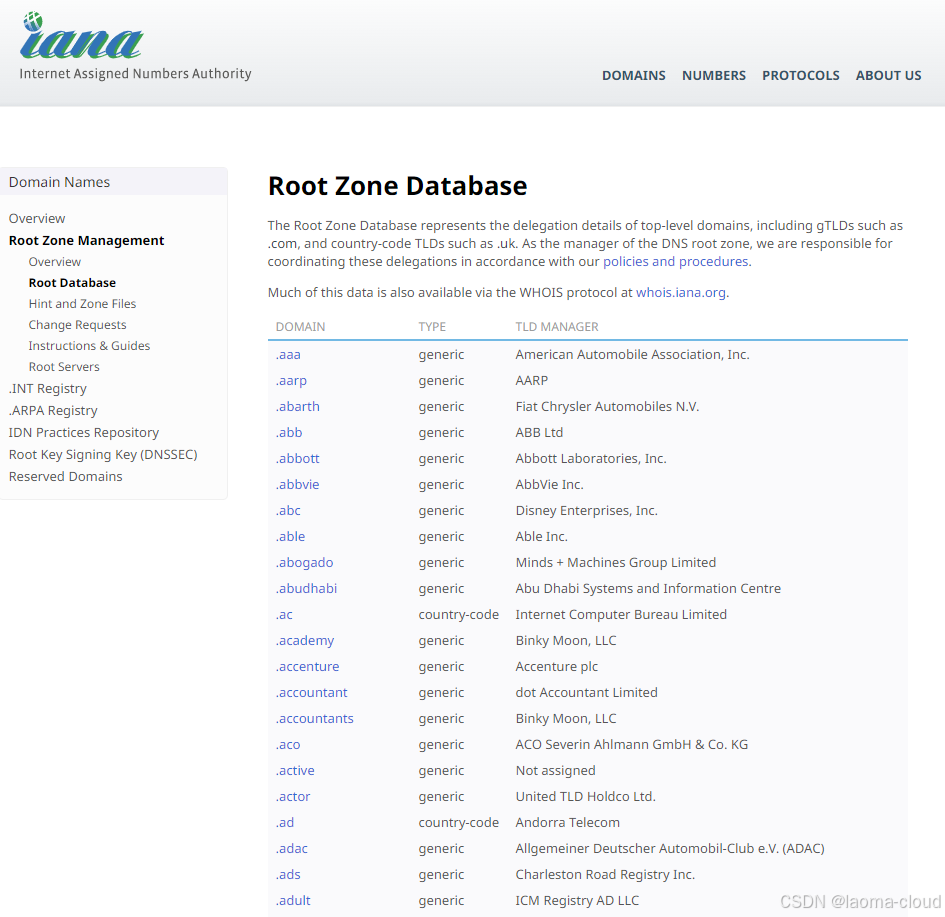945x917 pixels.
Task: Click 'Minds + Machines Group Limited' cell
Action: point(615,563)
